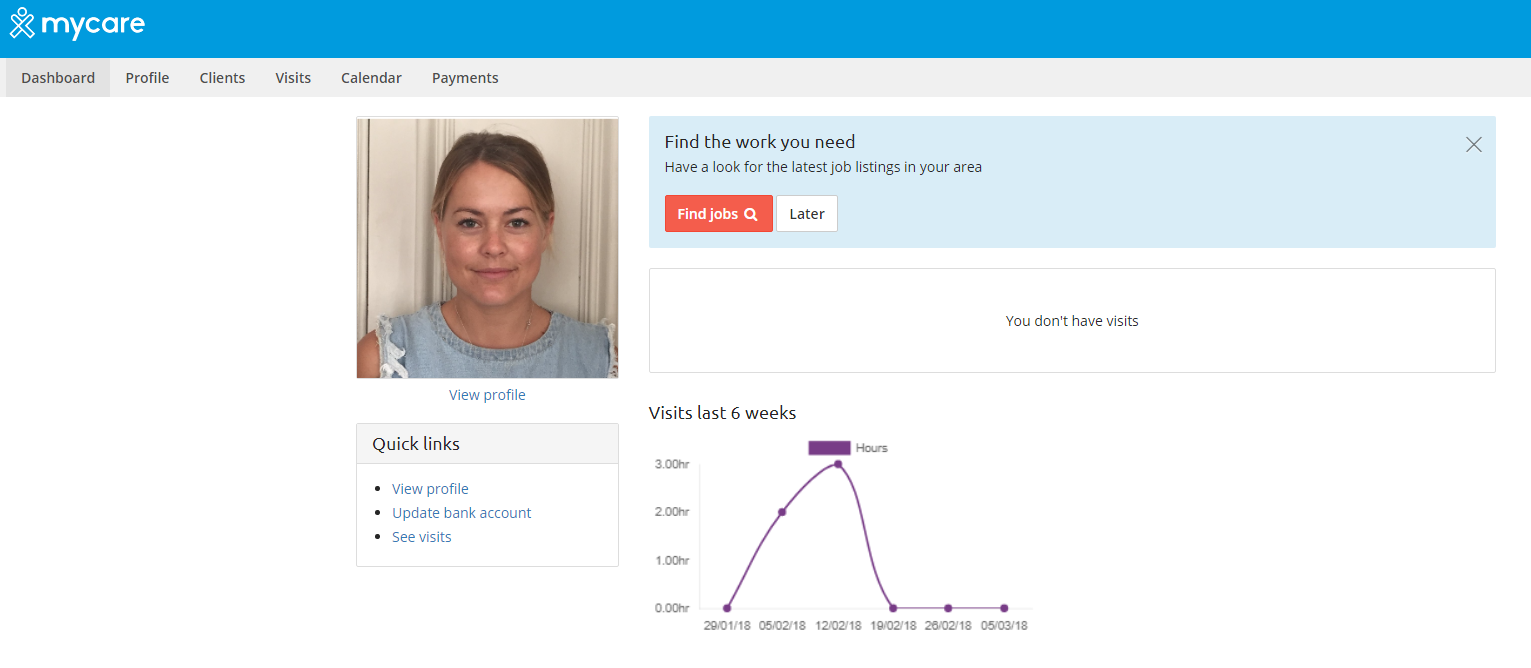The width and height of the screenshot is (1531, 668).
Task: Click the 05/03/18 data point
Action: (x=1004, y=608)
